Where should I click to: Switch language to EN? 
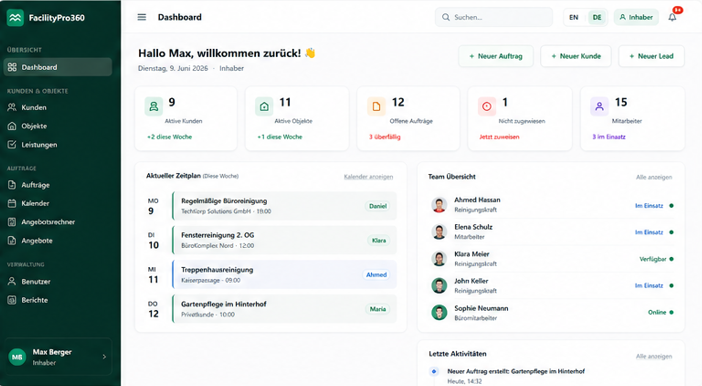pyautogui.click(x=574, y=17)
